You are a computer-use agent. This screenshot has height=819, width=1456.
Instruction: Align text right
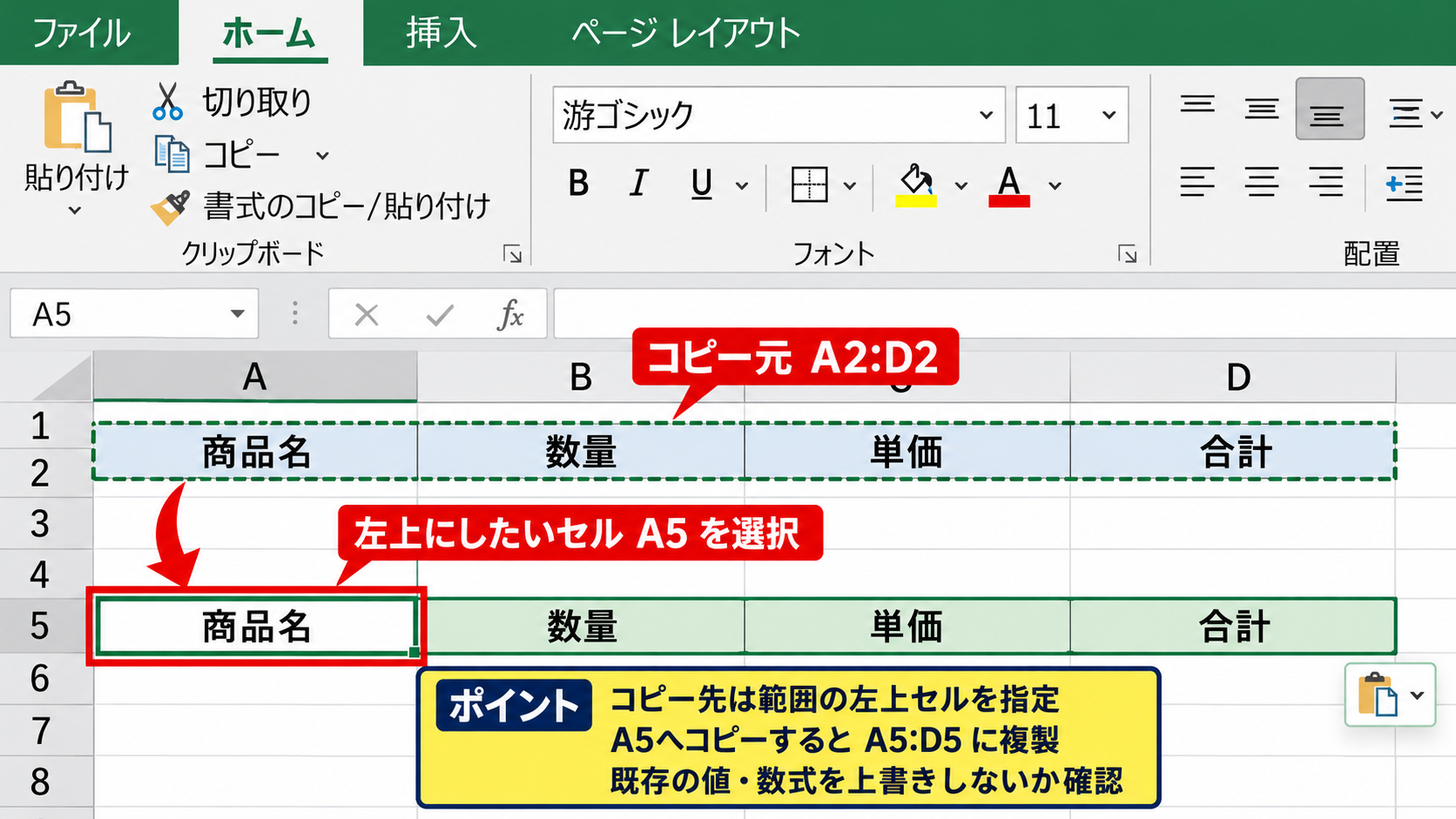(x=1326, y=183)
